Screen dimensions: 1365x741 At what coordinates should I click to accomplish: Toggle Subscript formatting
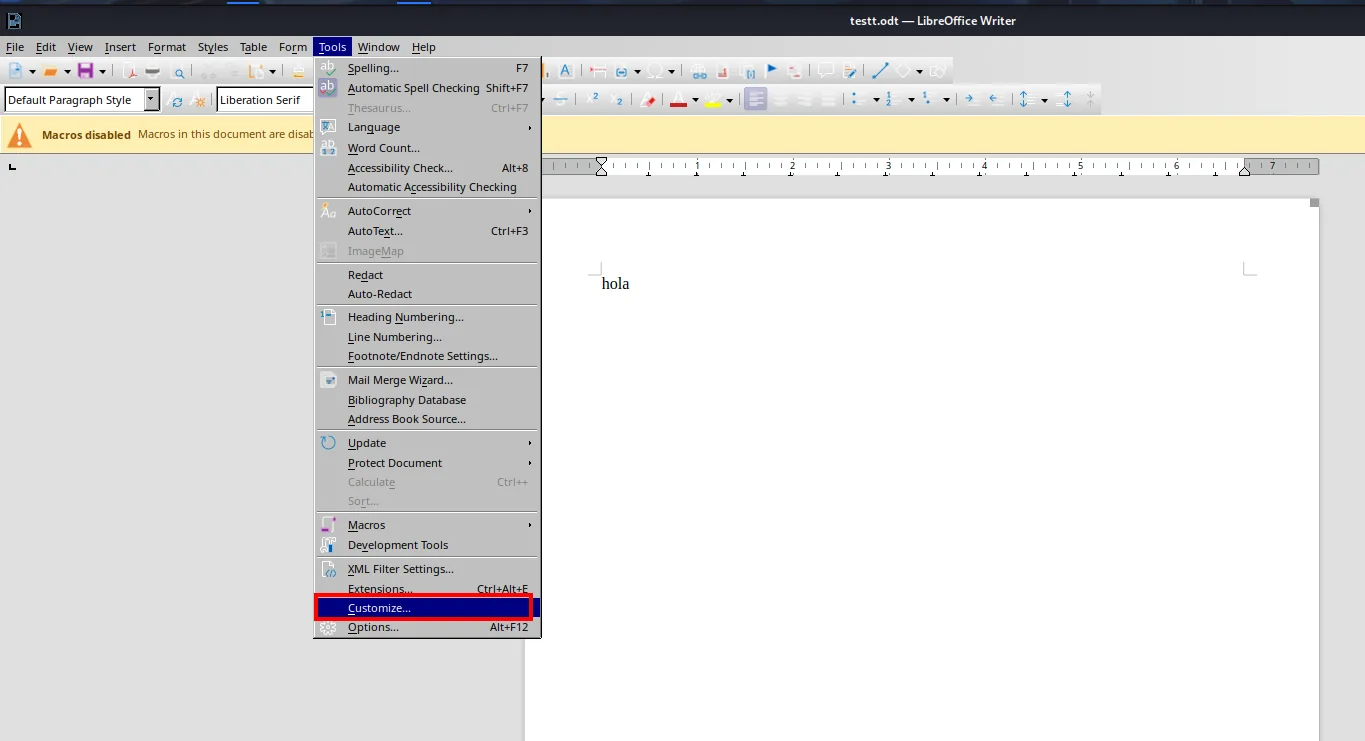pos(616,100)
